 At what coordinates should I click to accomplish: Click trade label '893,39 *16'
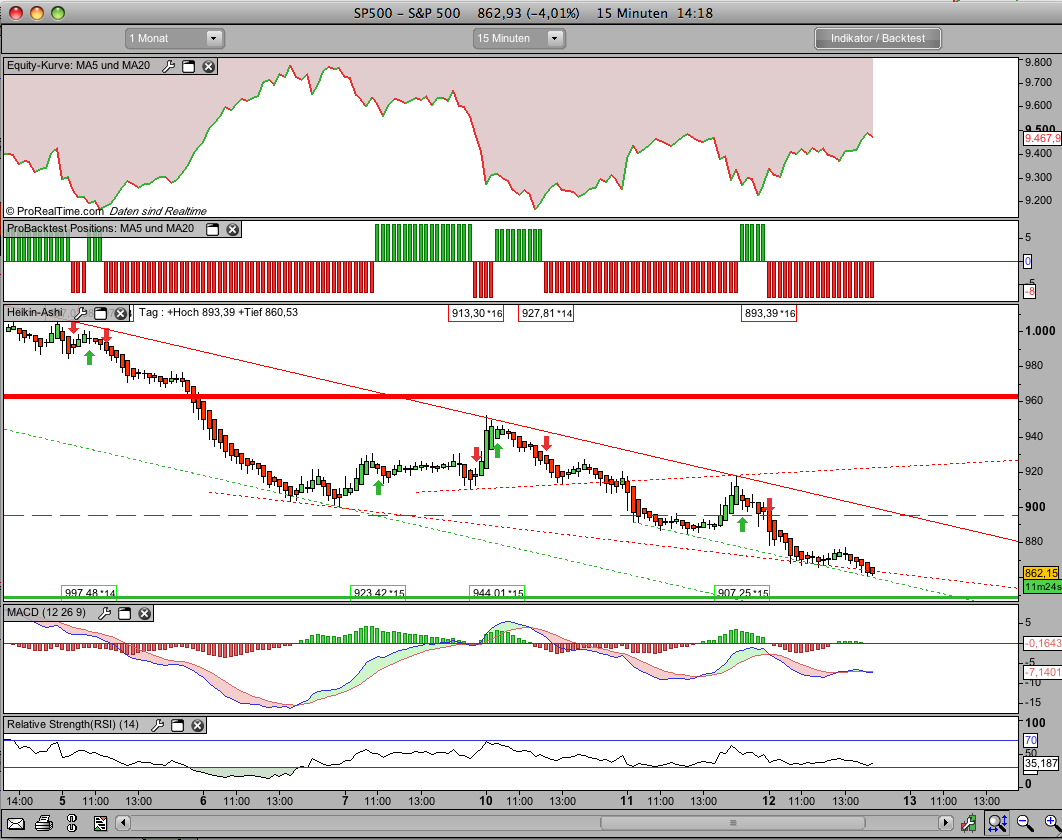(x=769, y=314)
